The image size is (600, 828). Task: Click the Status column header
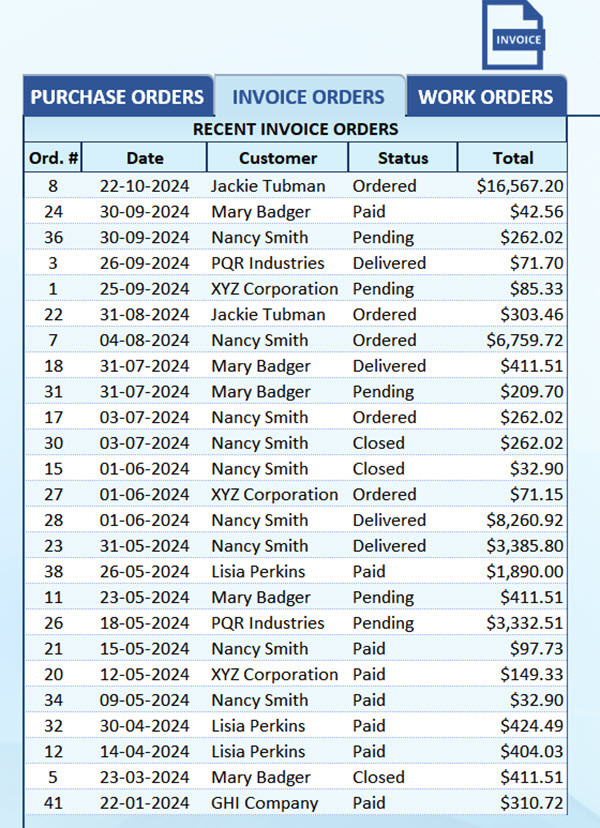[402, 158]
